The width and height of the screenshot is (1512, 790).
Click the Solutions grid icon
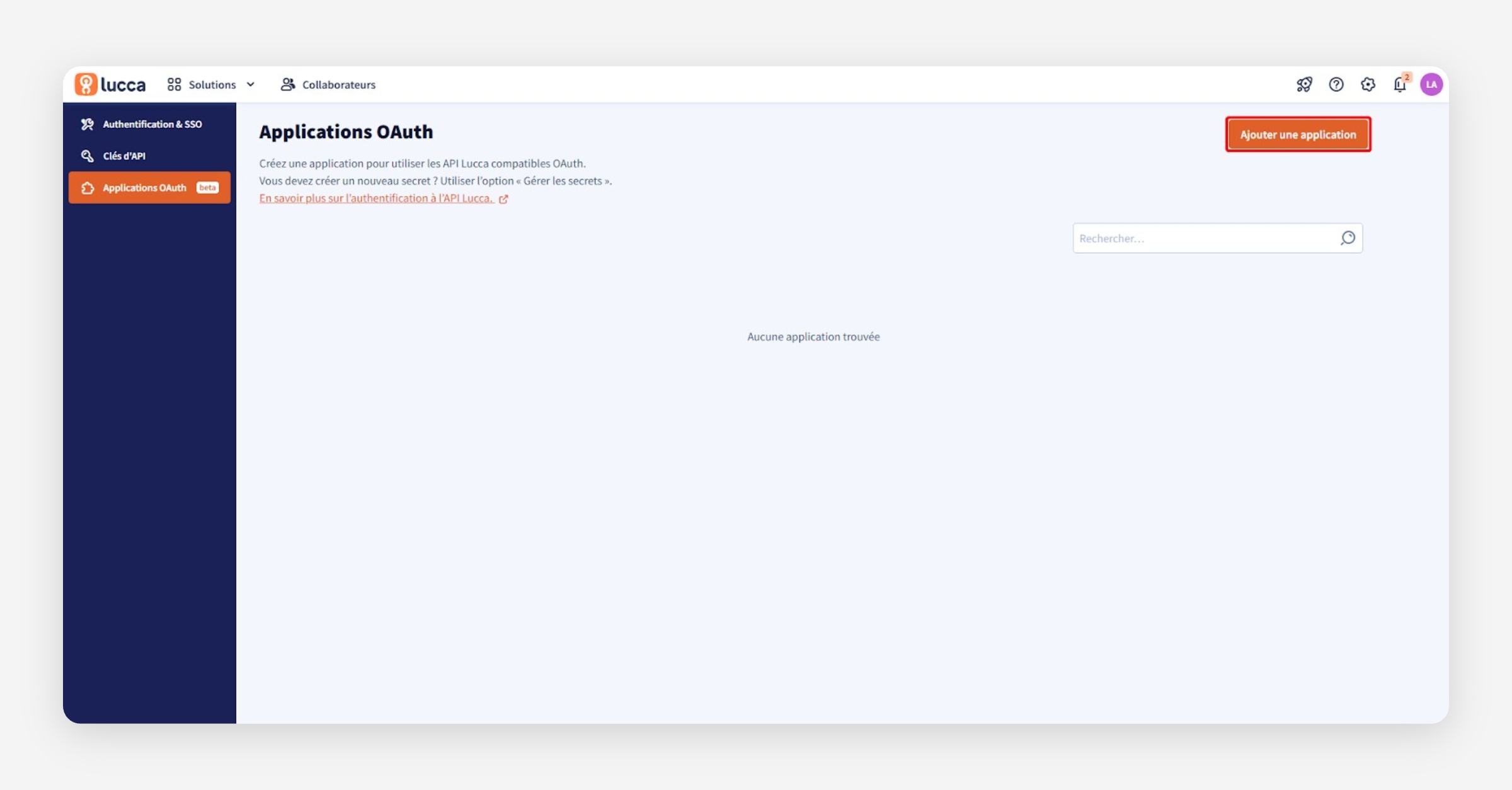175,84
